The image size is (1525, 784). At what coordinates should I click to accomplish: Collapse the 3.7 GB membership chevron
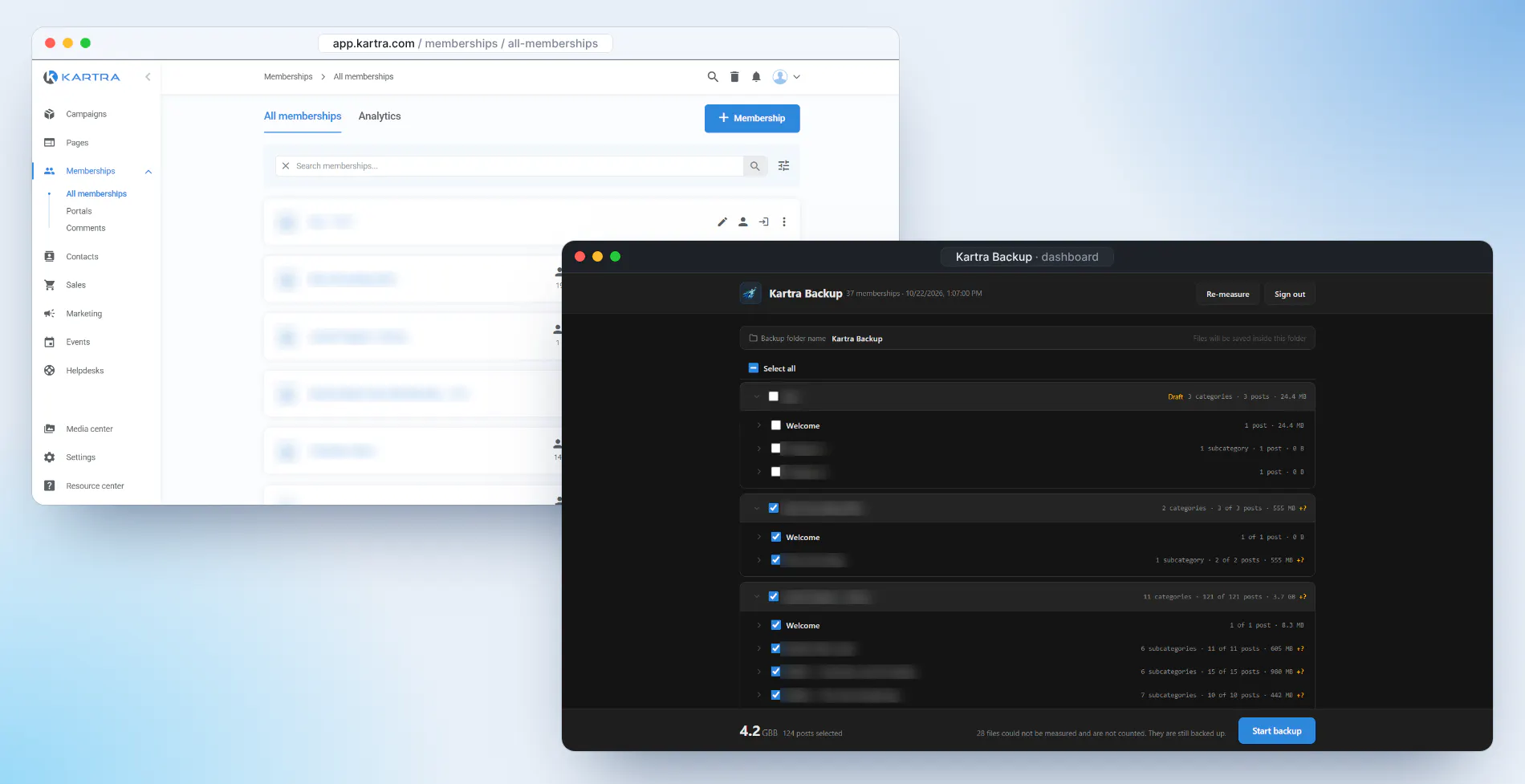coord(756,596)
